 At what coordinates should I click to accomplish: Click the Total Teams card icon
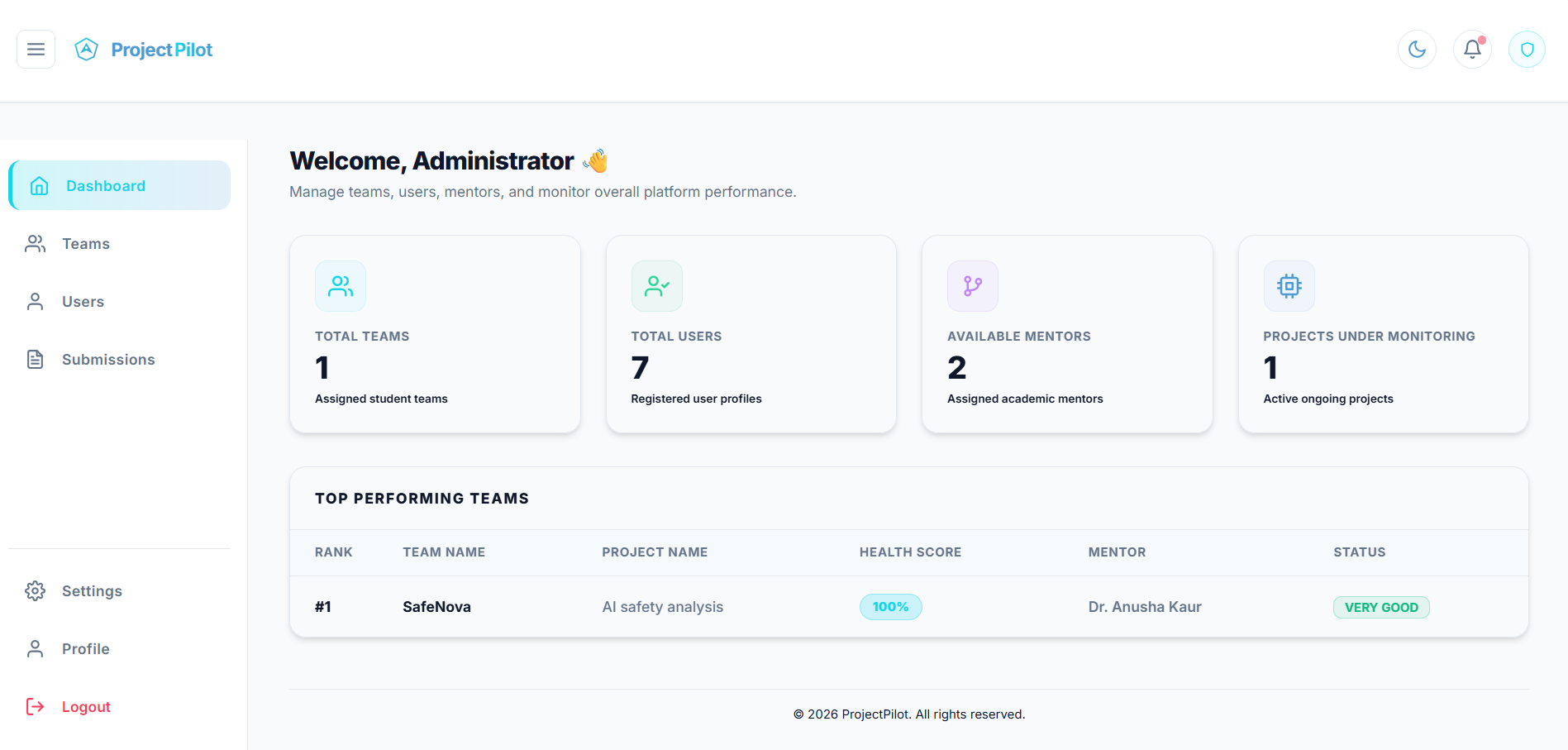(341, 286)
